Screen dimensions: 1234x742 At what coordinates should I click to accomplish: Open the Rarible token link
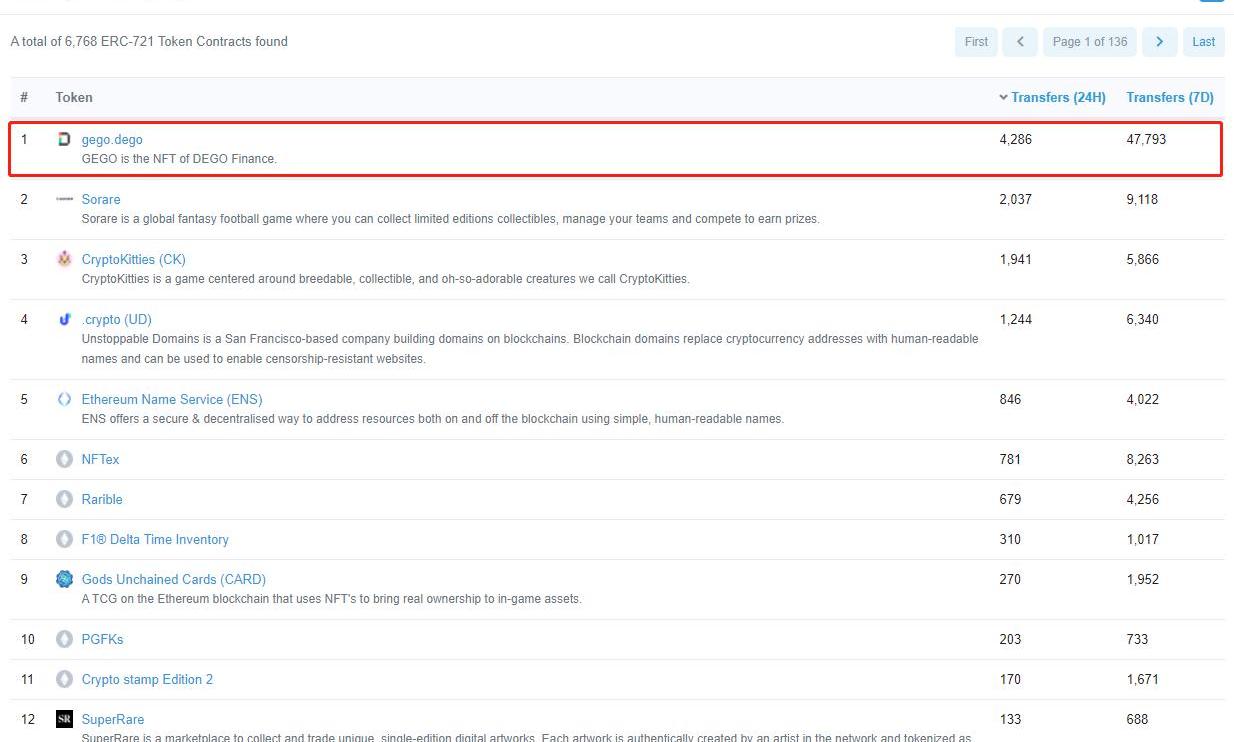102,500
